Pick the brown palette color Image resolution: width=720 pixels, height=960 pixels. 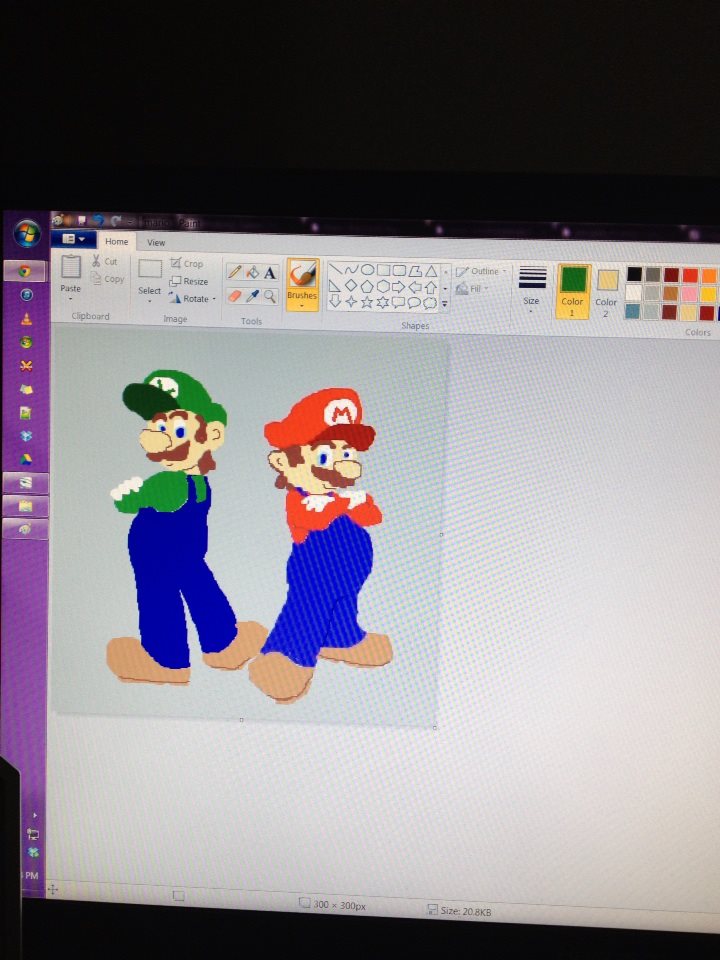pyautogui.click(x=670, y=293)
